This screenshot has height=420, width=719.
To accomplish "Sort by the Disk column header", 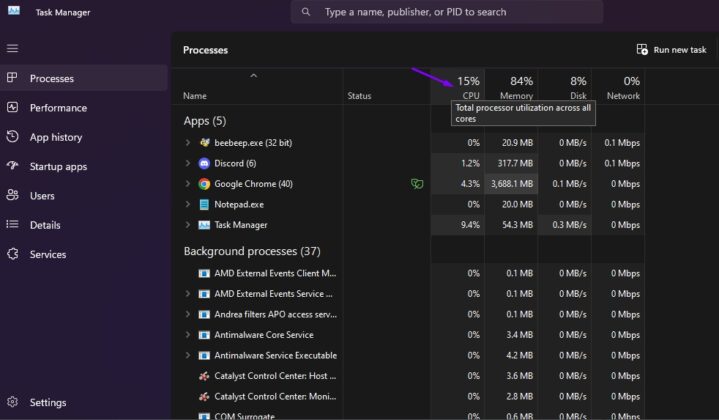I will 565,87.
